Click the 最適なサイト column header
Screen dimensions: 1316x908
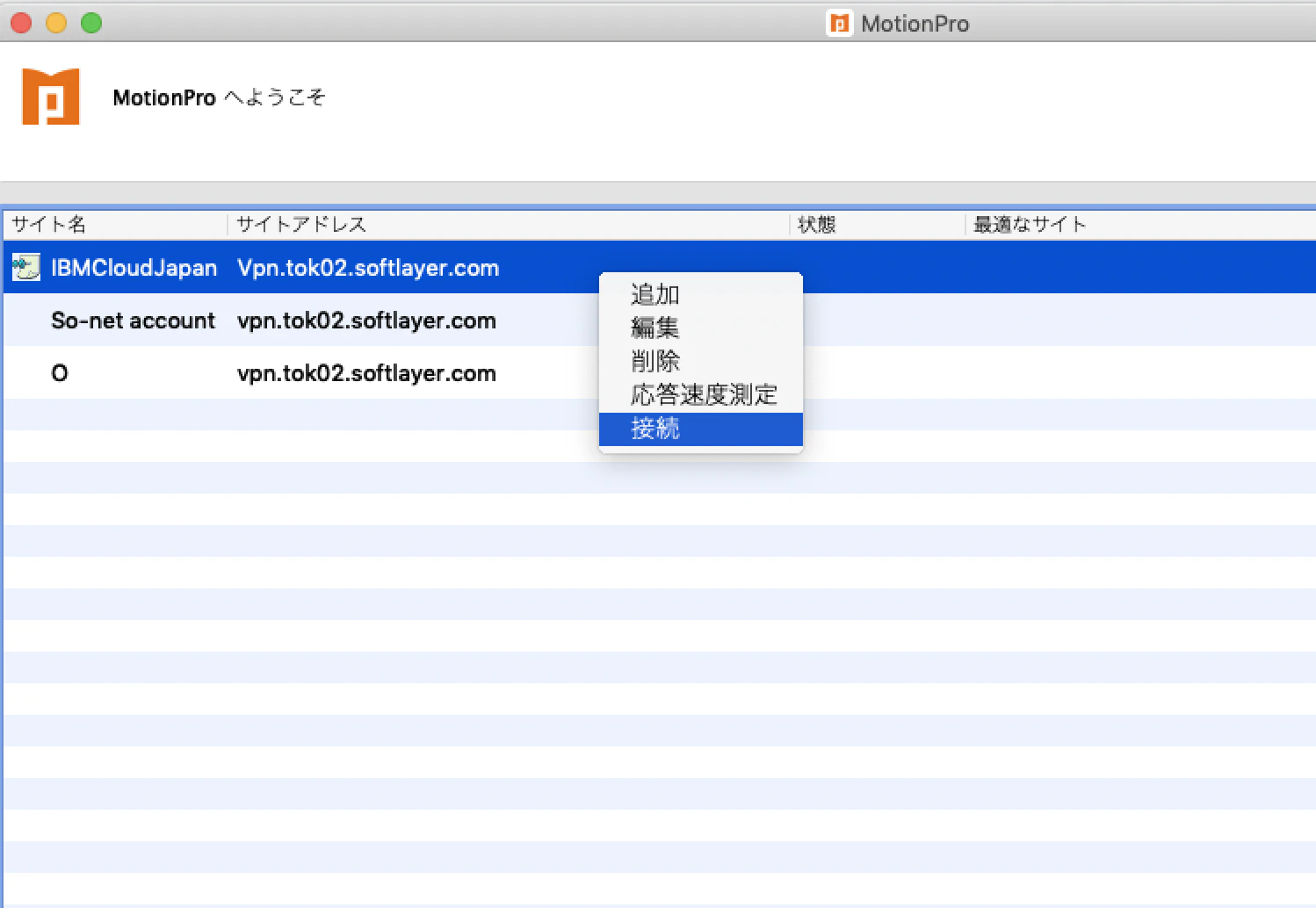pyautogui.click(x=1141, y=225)
